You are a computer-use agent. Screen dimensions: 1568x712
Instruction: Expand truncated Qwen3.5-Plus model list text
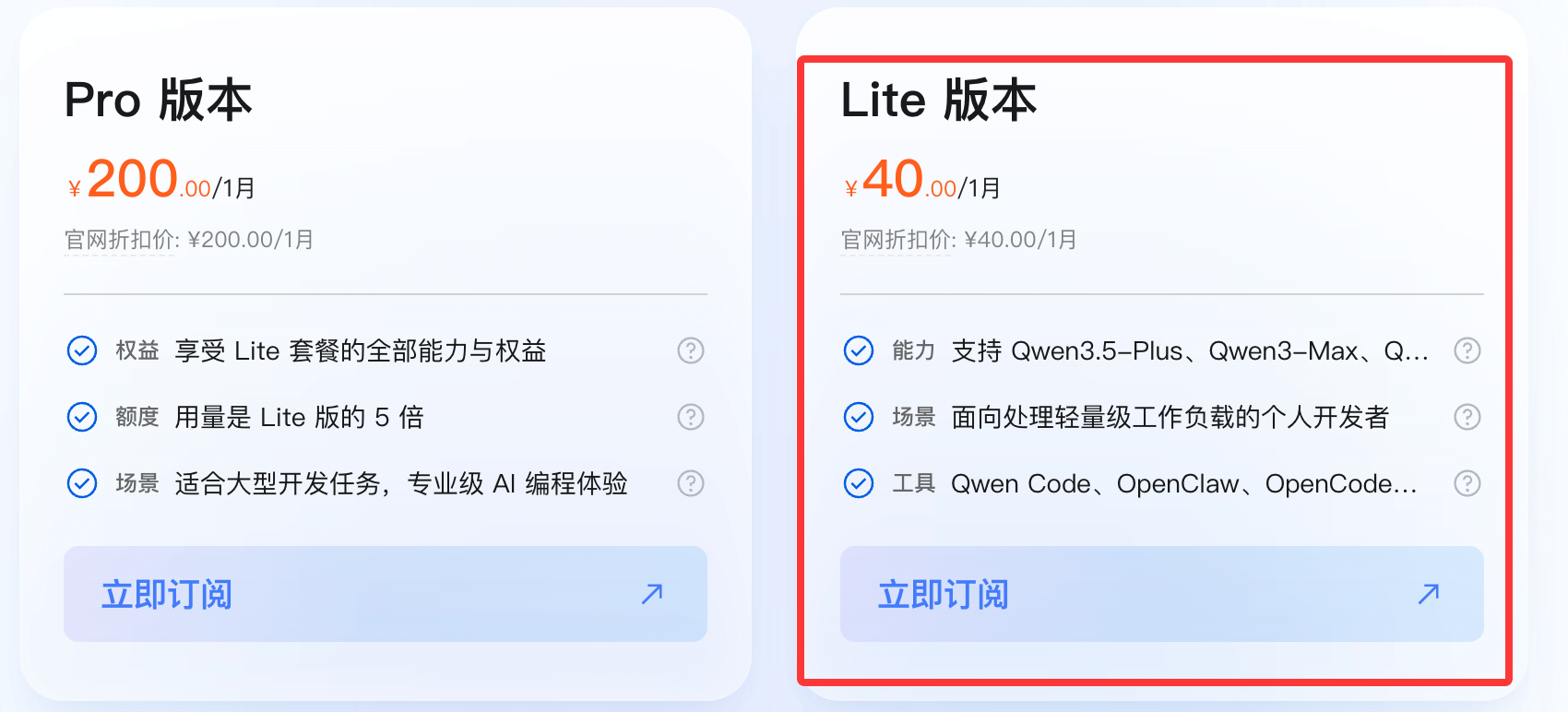click(1190, 351)
